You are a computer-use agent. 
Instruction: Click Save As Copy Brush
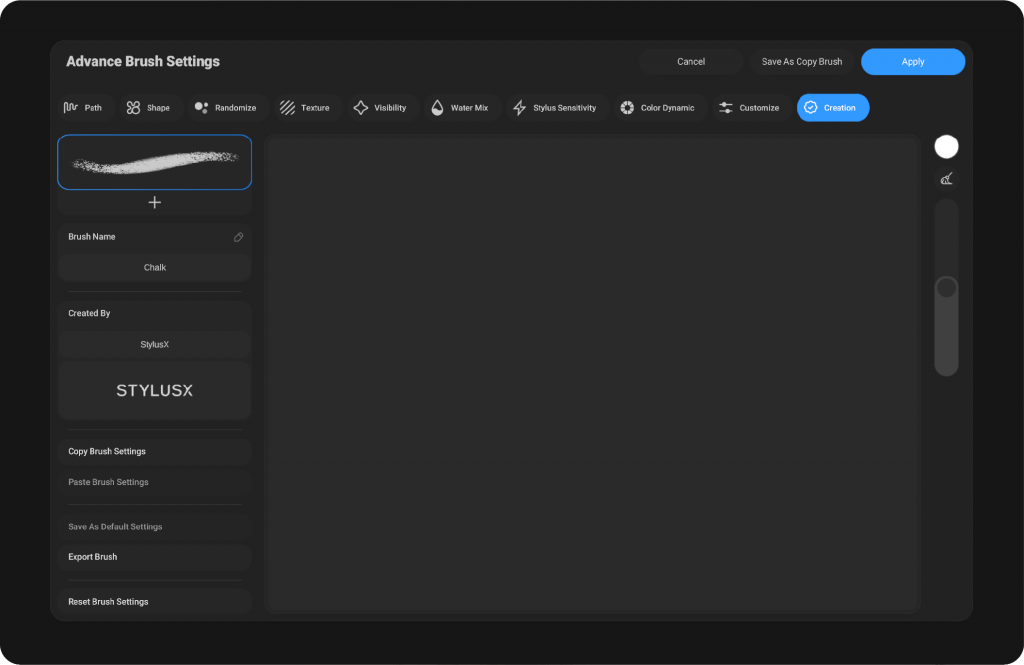[801, 62]
